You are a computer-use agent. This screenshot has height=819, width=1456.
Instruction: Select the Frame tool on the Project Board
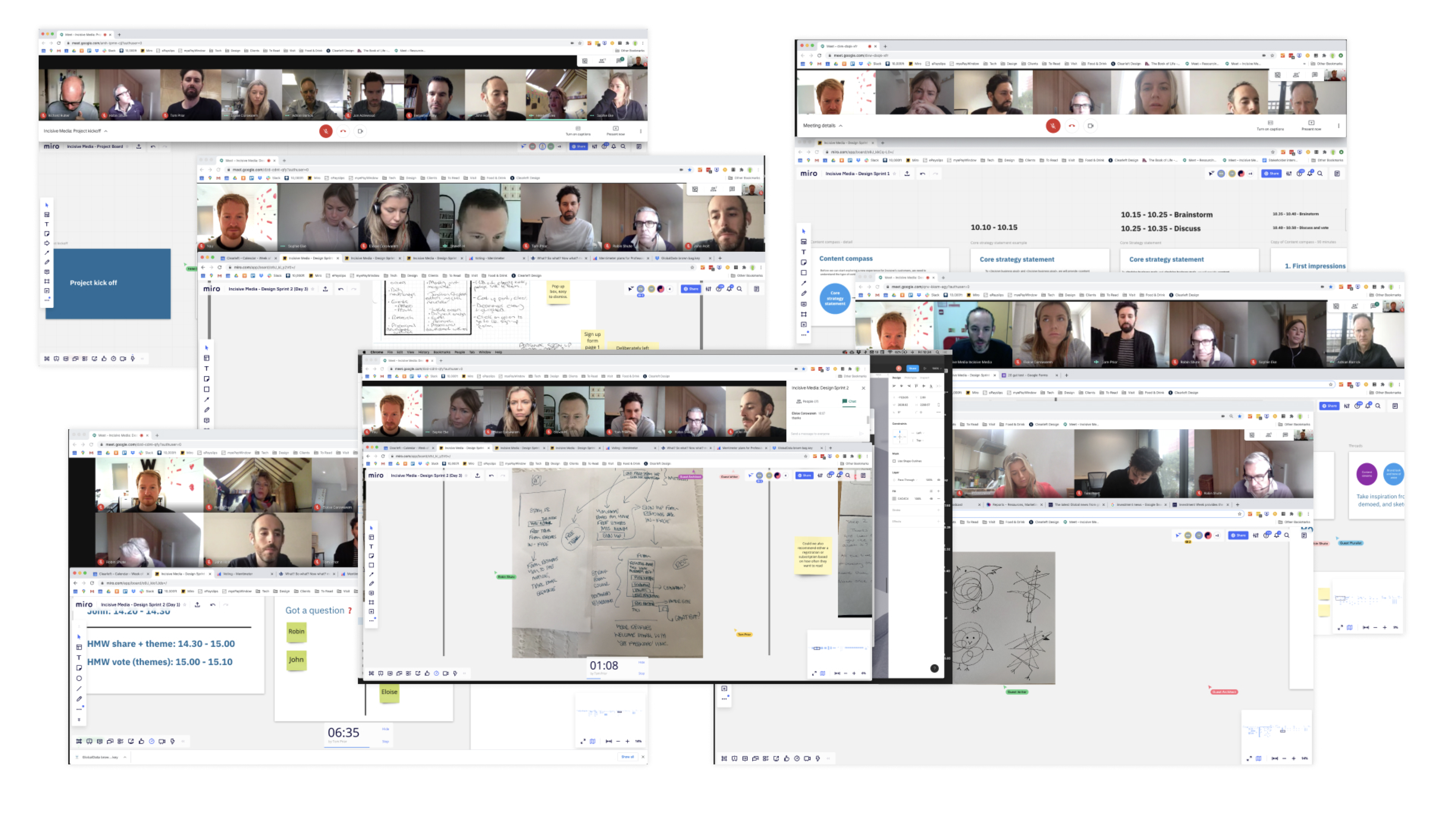pyautogui.click(x=47, y=281)
